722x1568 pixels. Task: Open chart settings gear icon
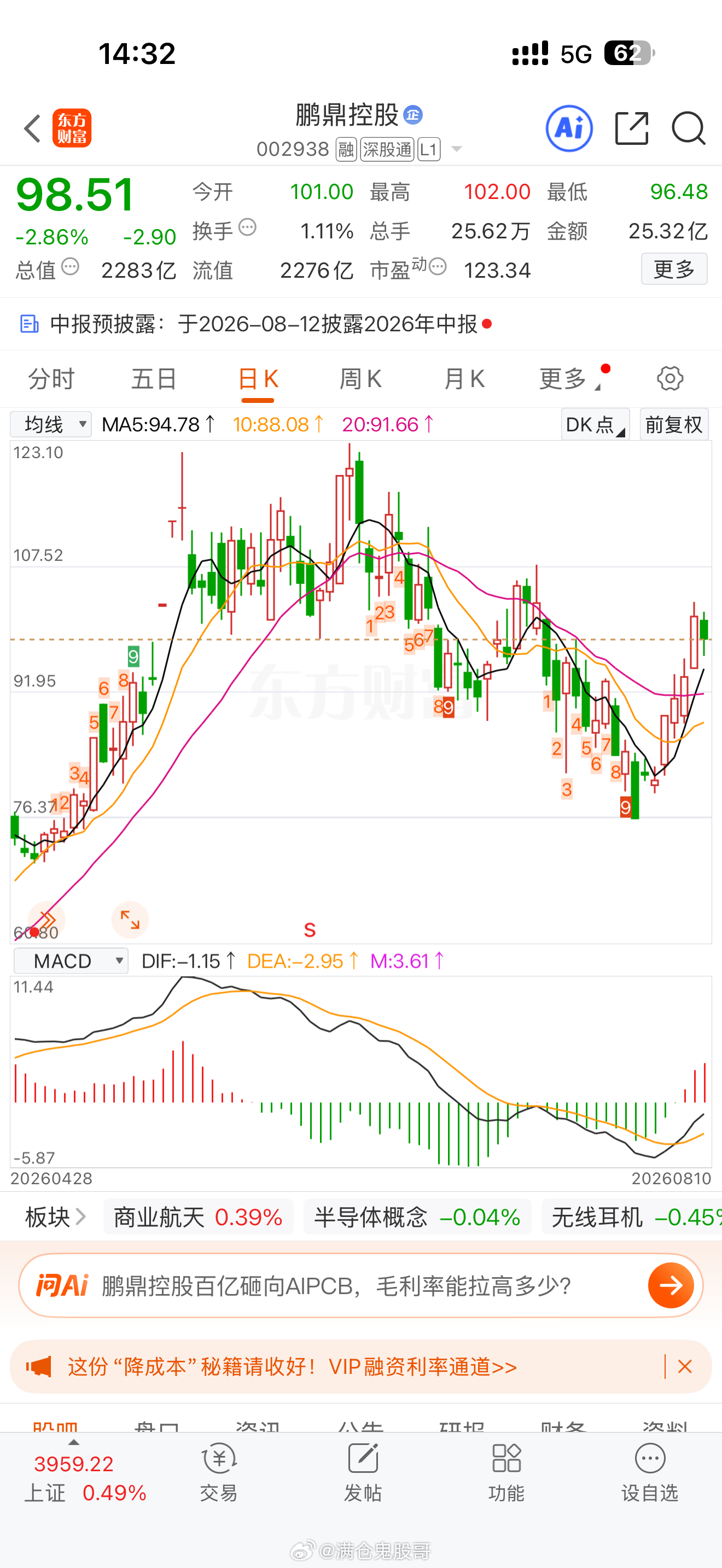[x=669, y=379]
